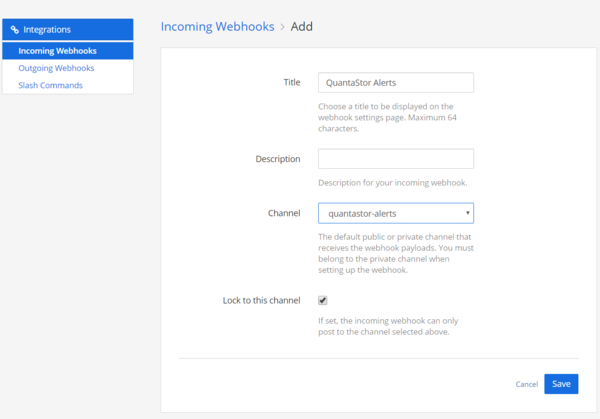Click the Add breadcrumb heading text
The height and width of the screenshot is (419, 600).
click(302, 27)
